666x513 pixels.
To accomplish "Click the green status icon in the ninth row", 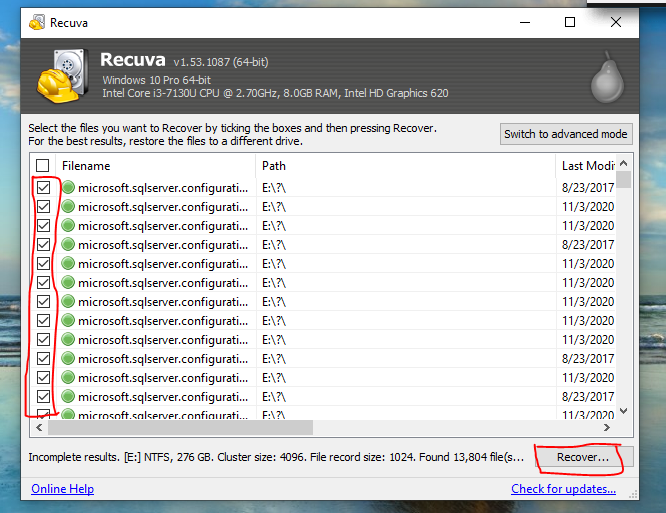I will coord(68,339).
